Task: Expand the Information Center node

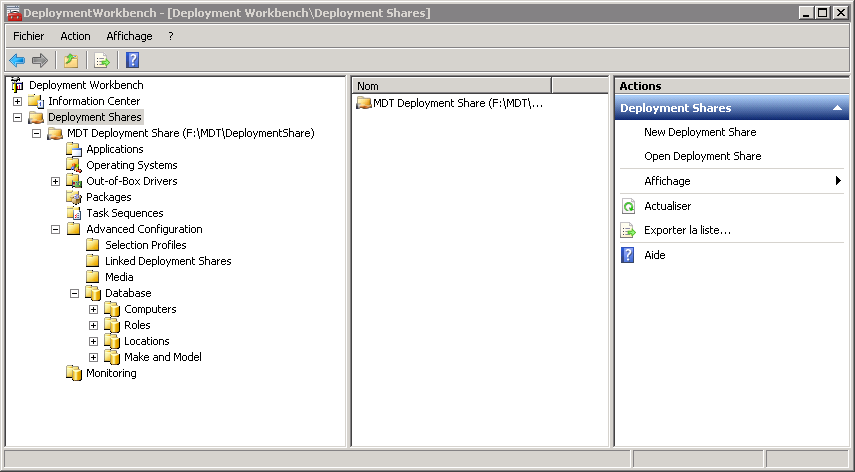Action: (x=17, y=101)
